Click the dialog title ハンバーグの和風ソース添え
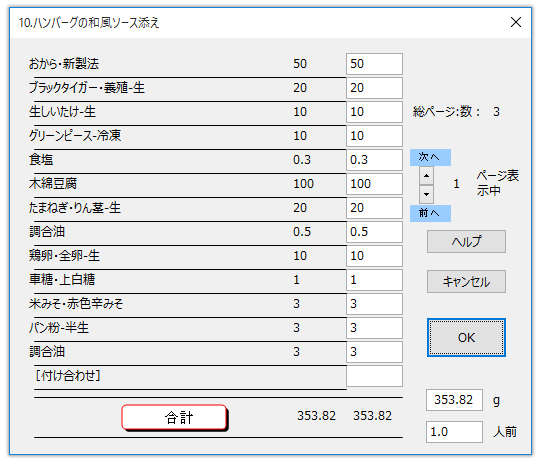This screenshot has height=462, width=540. pyautogui.click(x=89, y=23)
